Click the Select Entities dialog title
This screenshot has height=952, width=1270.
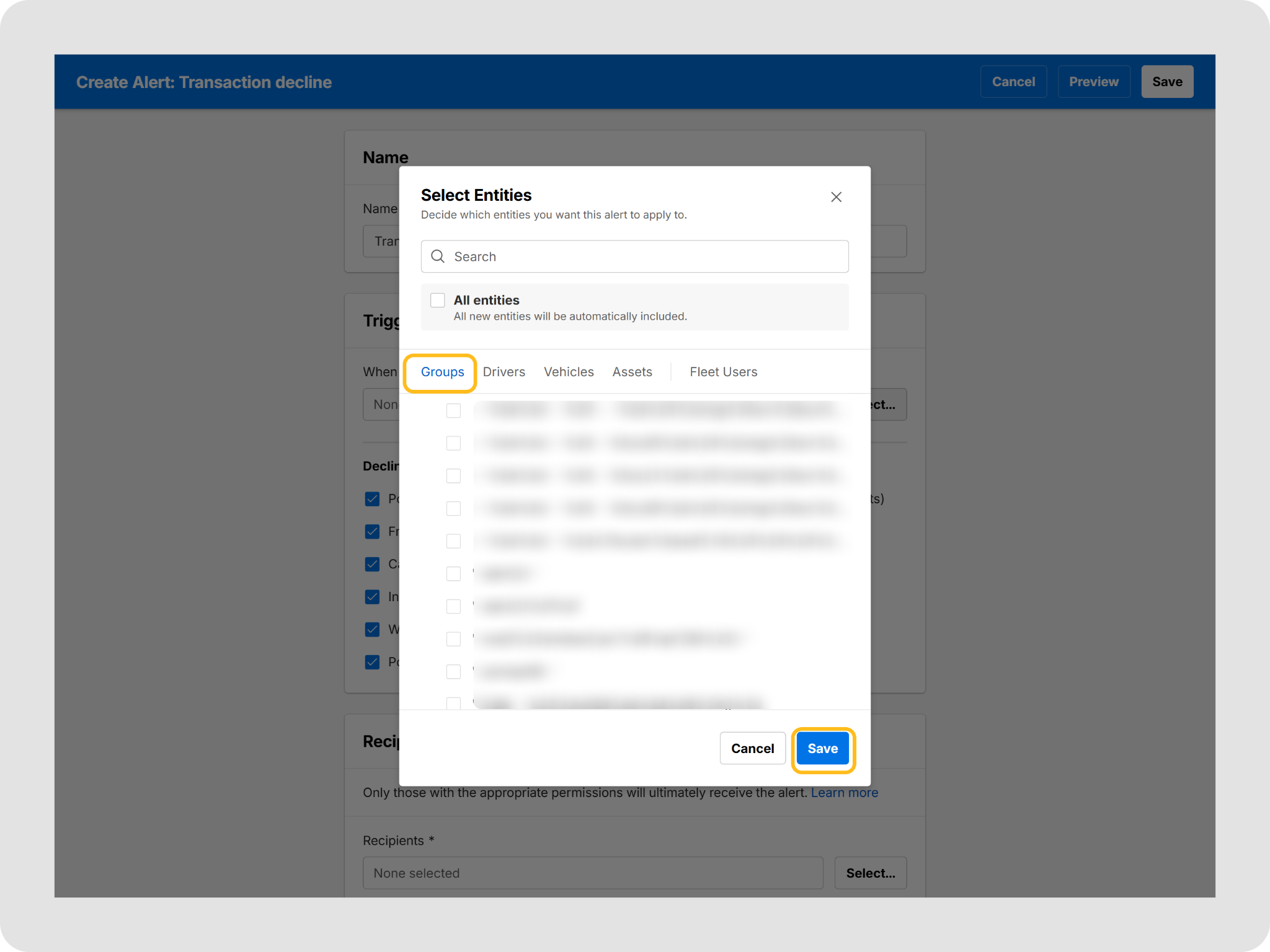coord(476,195)
